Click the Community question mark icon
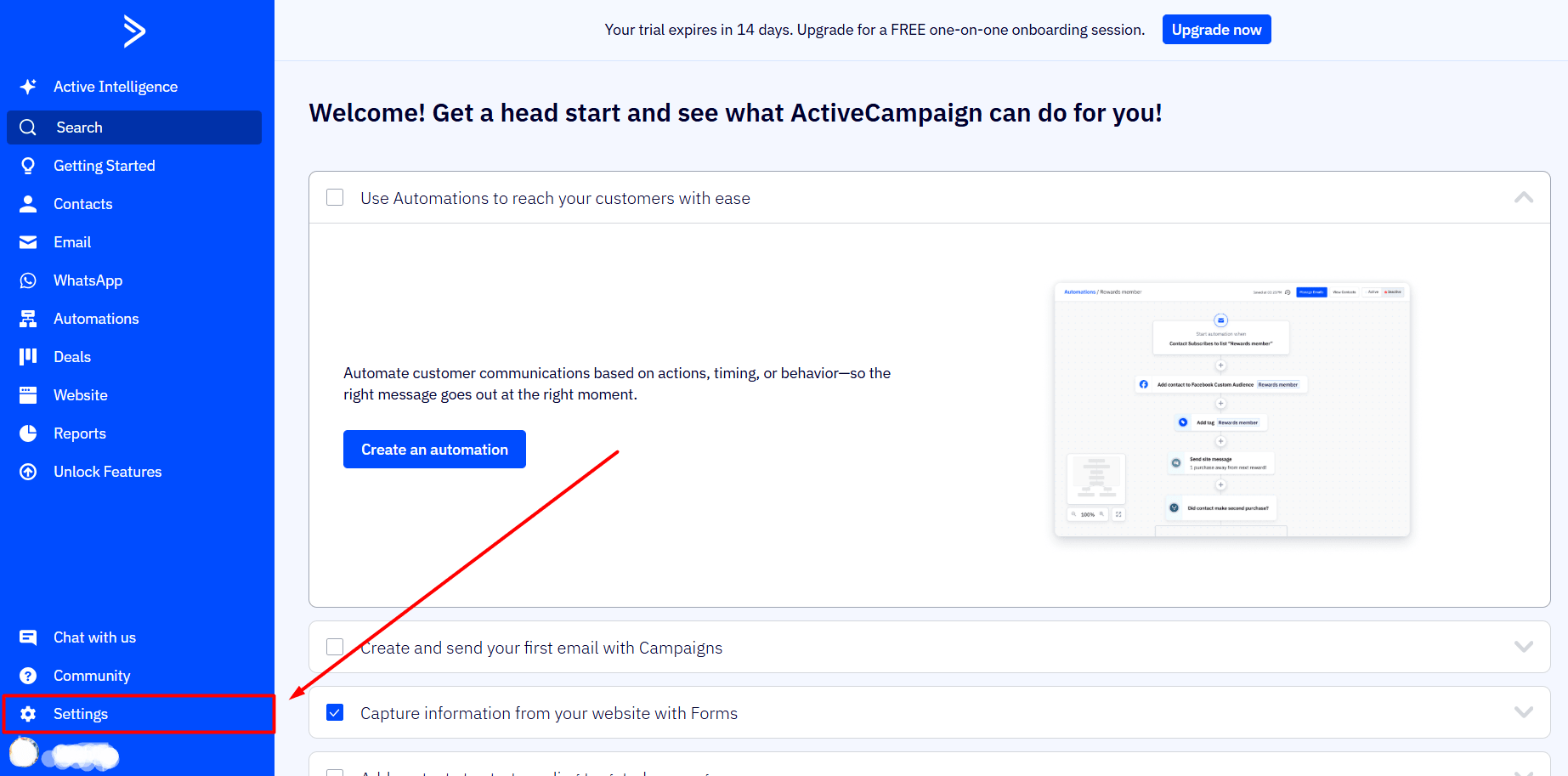Screen dimensions: 1568x776 (28, 676)
